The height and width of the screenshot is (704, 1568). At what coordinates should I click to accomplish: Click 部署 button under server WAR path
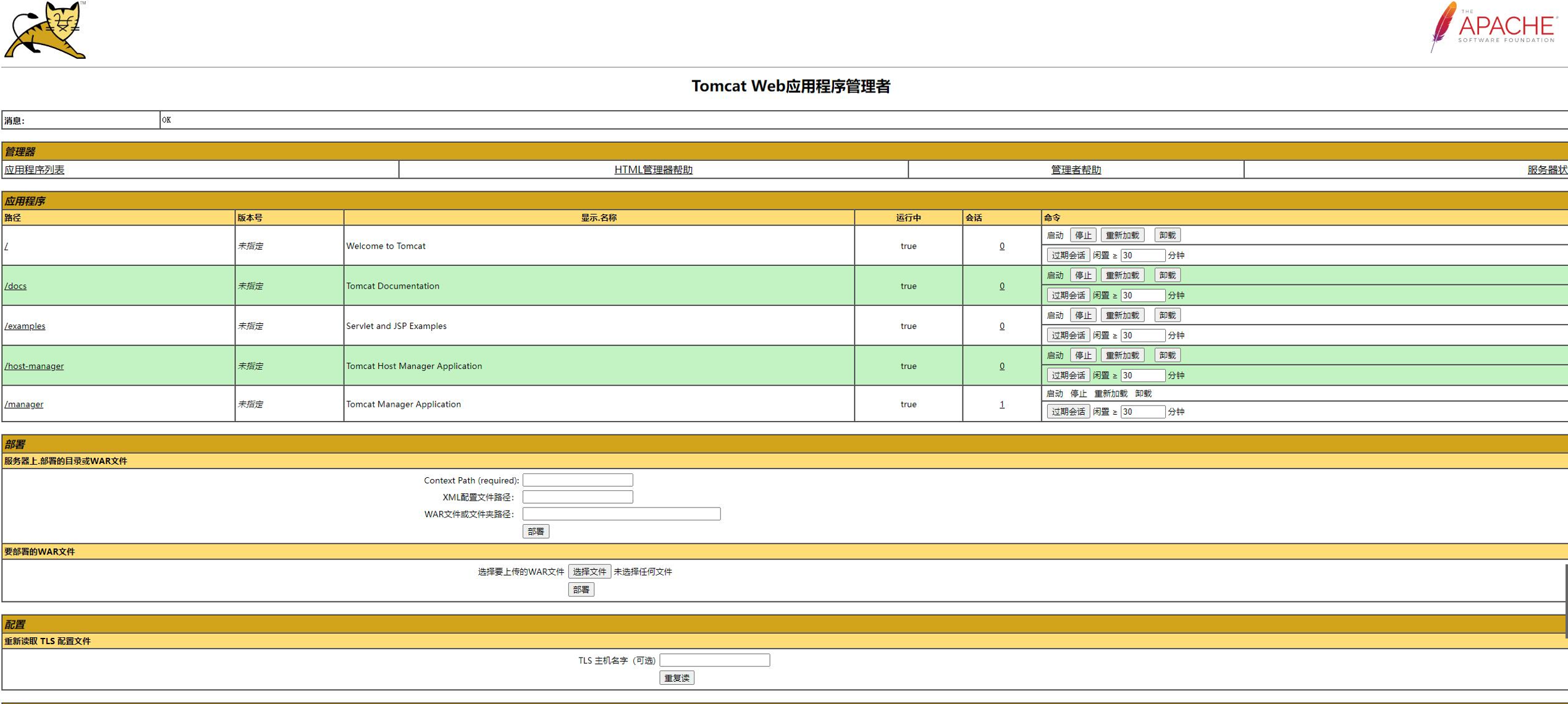pyautogui.click(x=536, y=532)
